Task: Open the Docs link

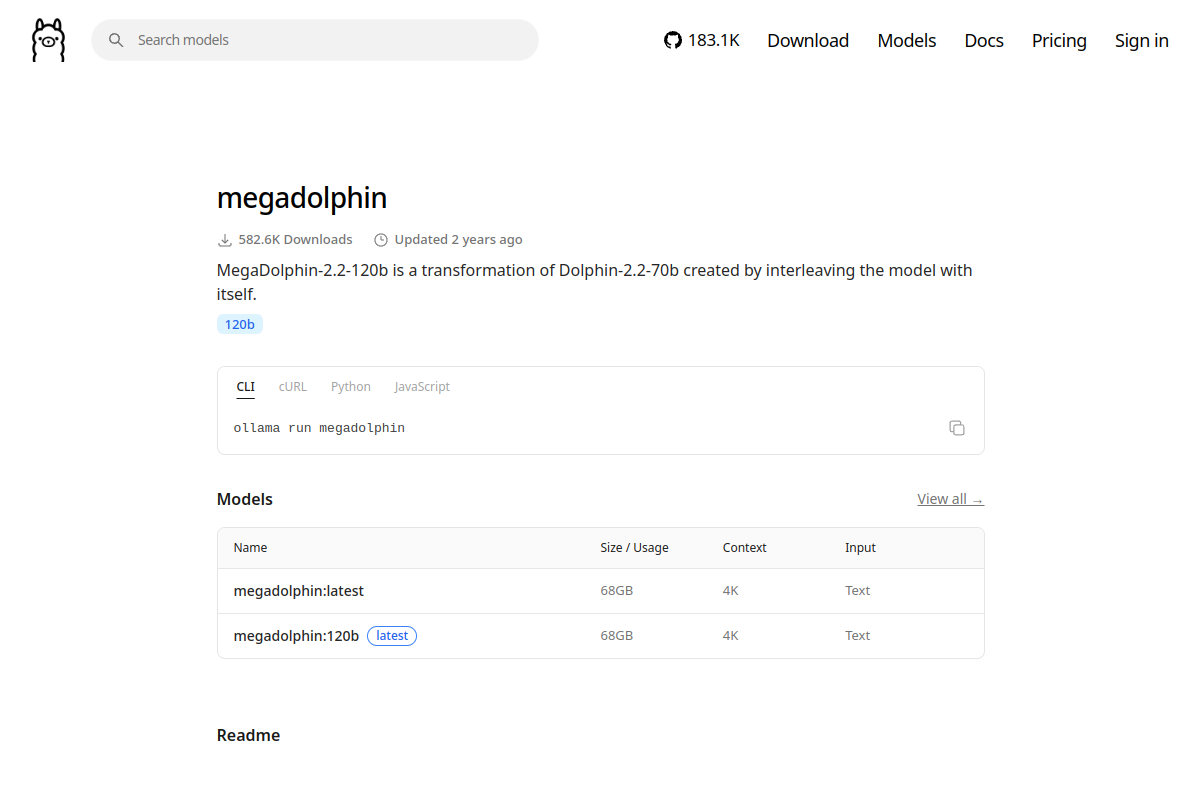Action: 984,40
